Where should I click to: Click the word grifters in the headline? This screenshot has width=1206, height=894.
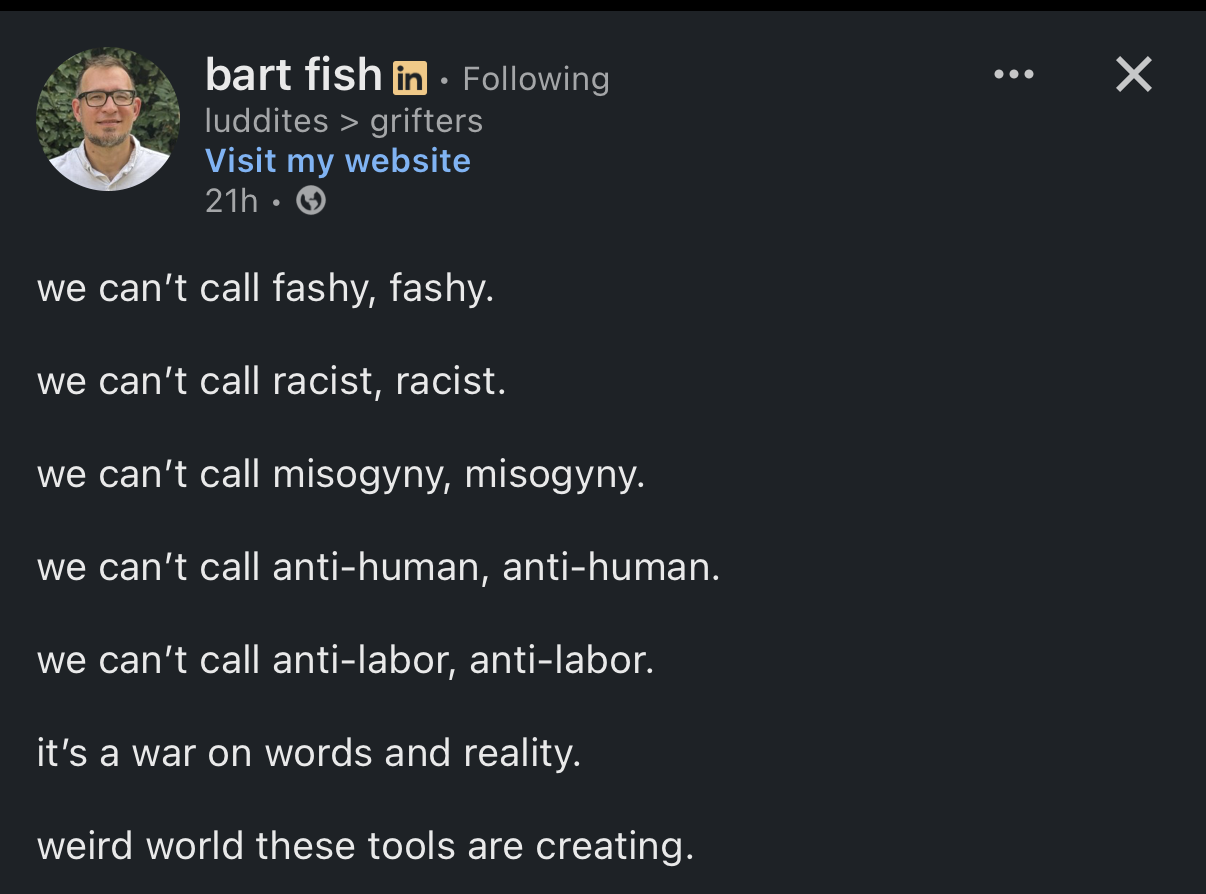[426, 121]
